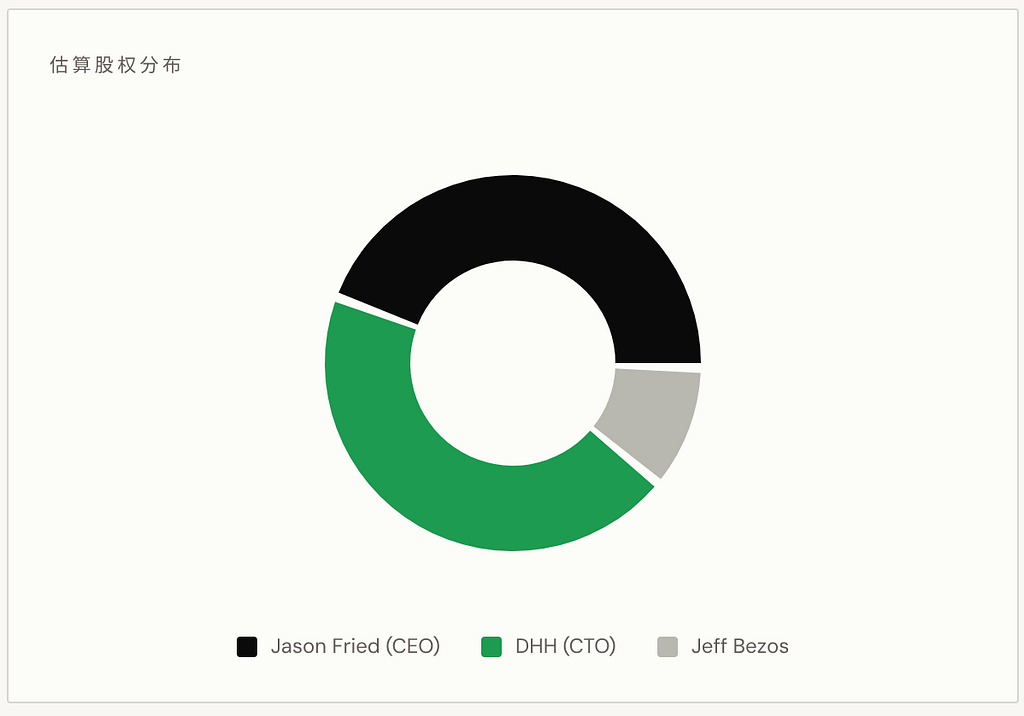The height and width of the screenshot is (716, 1024).
Task: Toggle the green DHH legend swatch
Action: coord(491,647)
